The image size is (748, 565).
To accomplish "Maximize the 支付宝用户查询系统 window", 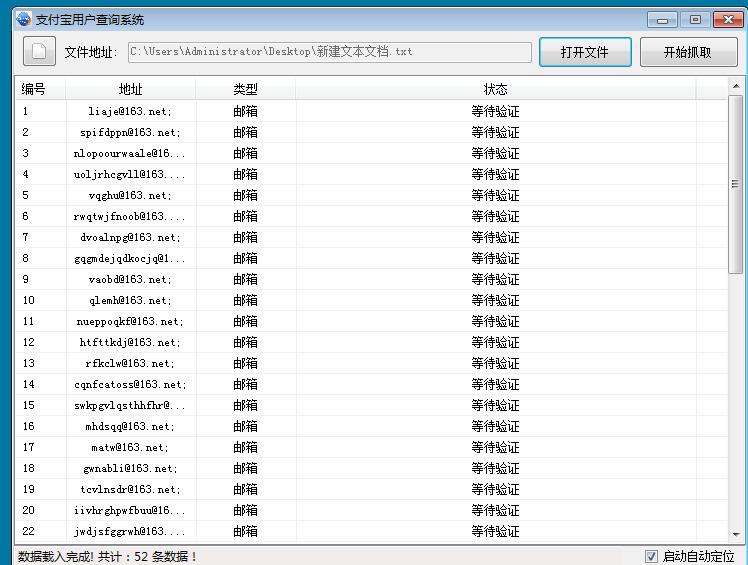I will tap(695, 20).
